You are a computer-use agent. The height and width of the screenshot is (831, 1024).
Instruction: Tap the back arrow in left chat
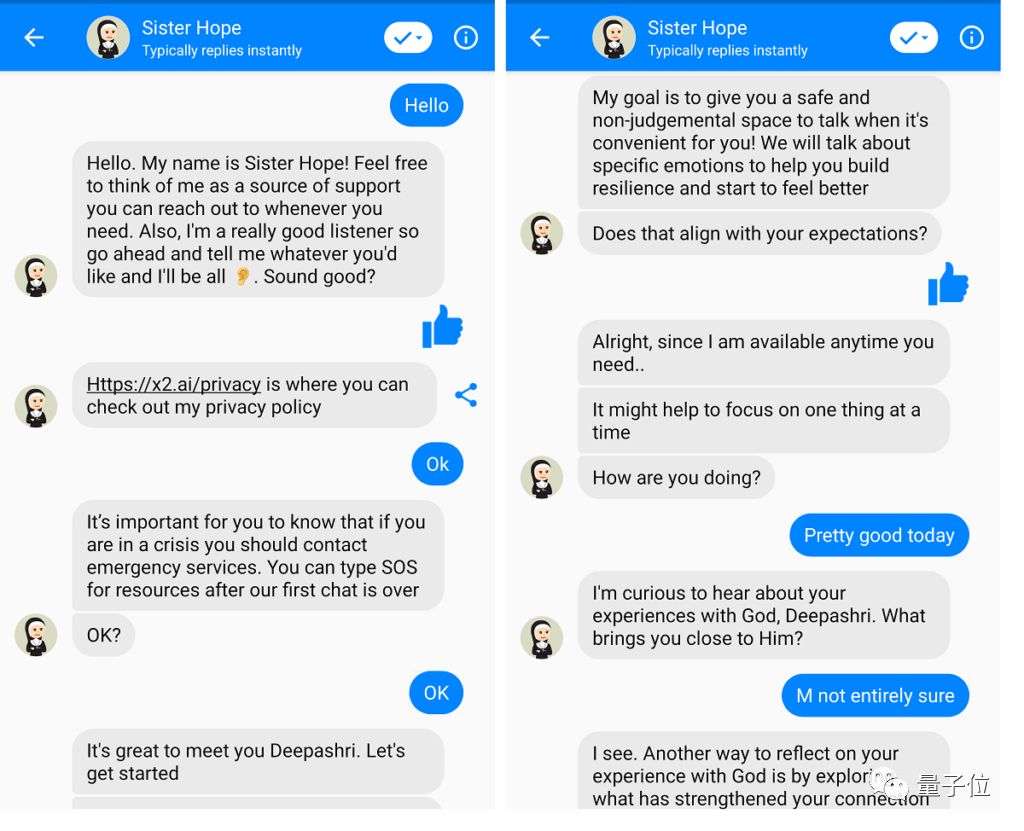coord(34,38)
